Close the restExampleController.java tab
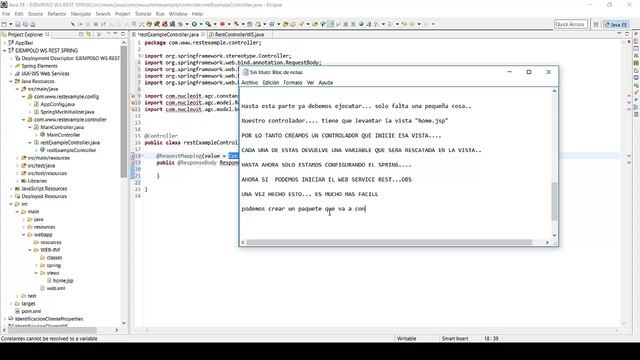The width and height of the screenshot is (640, 360). [x=203, y=34]
